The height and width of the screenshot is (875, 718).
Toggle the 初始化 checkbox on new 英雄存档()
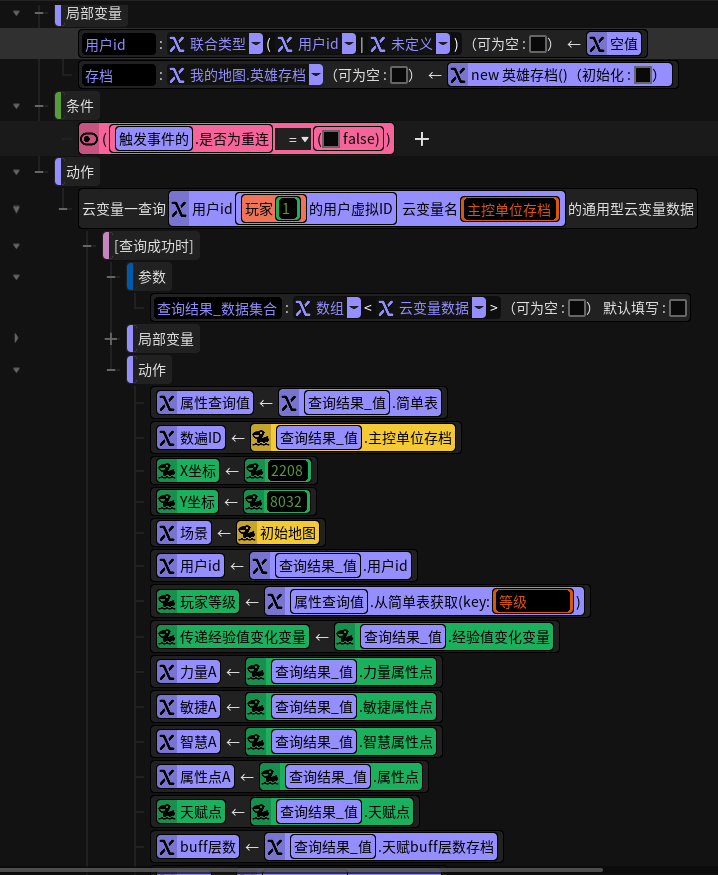[x=643, y=75]
